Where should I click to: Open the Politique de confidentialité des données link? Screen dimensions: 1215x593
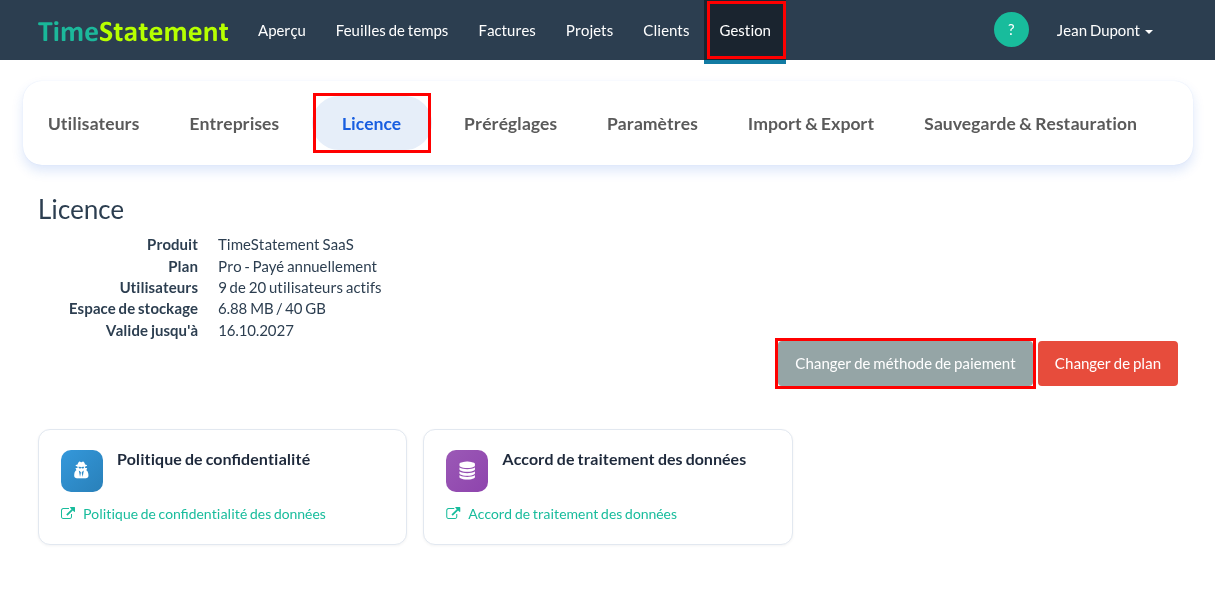[204, 514]
